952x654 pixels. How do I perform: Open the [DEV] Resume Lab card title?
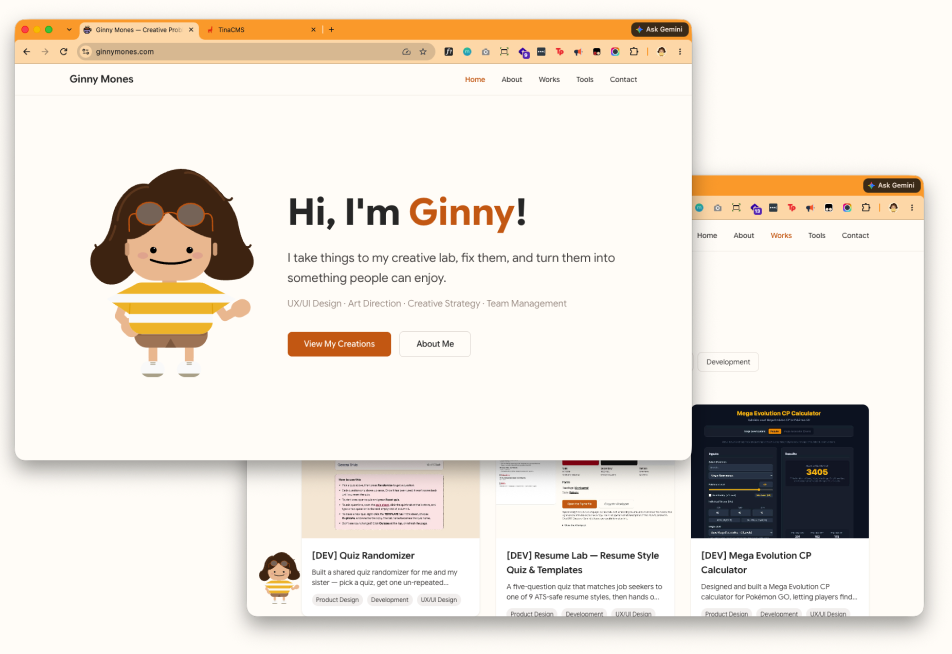(582, 563)
